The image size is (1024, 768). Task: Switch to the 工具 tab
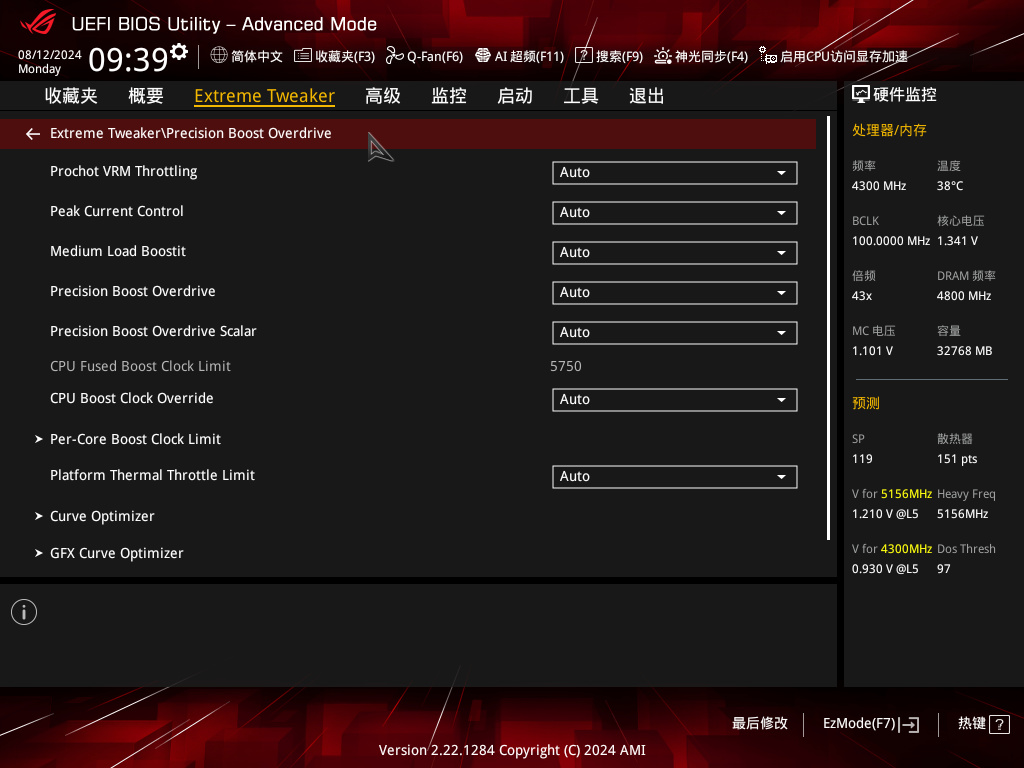pyautogui.click(x=581, y=96)
